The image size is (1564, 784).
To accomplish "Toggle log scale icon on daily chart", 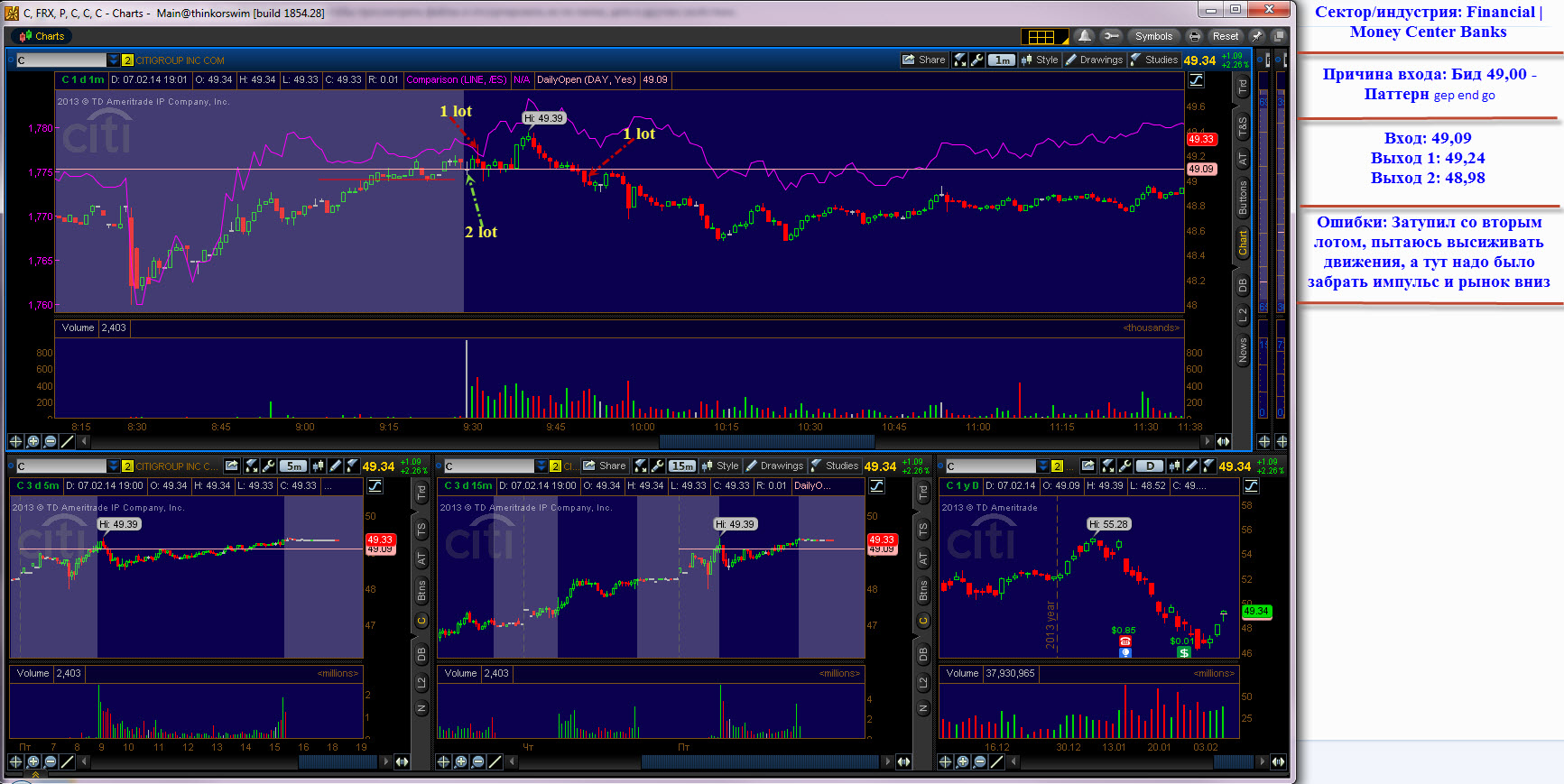I will pyautogui.click(x=1251, y=486).
